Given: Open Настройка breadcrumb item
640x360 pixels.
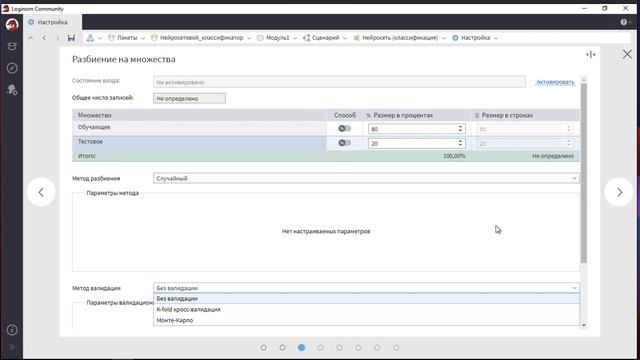Looking at the screenshot, I should (x=476, y=38).
